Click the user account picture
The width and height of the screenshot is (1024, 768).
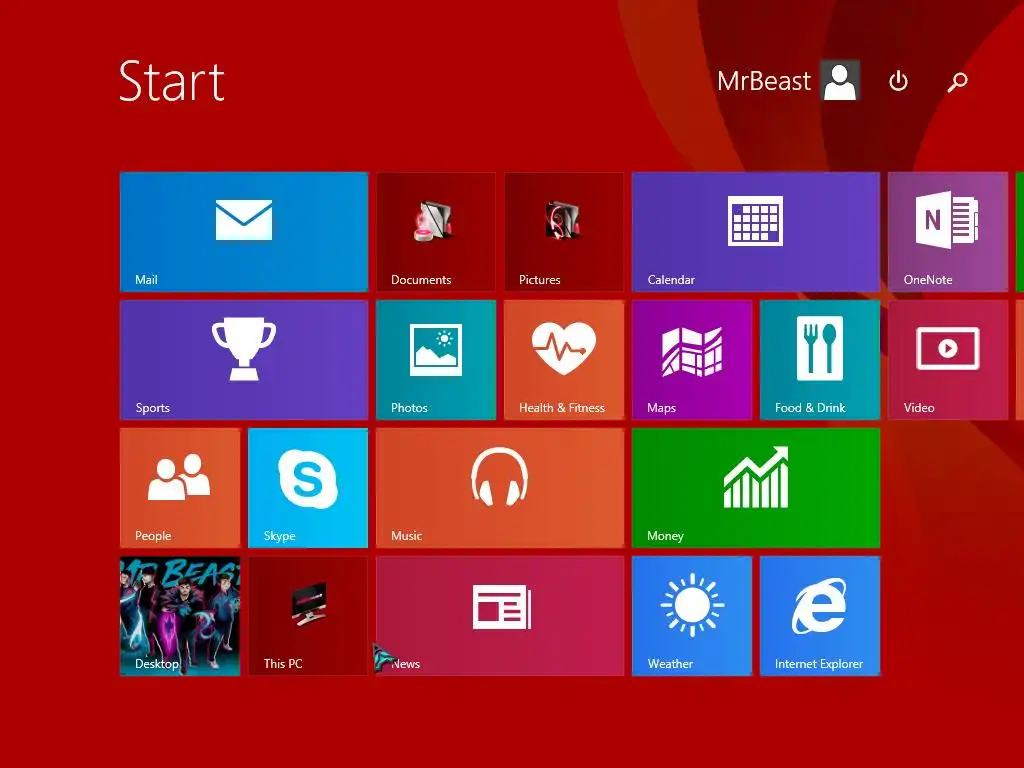[x=840, y=80]
